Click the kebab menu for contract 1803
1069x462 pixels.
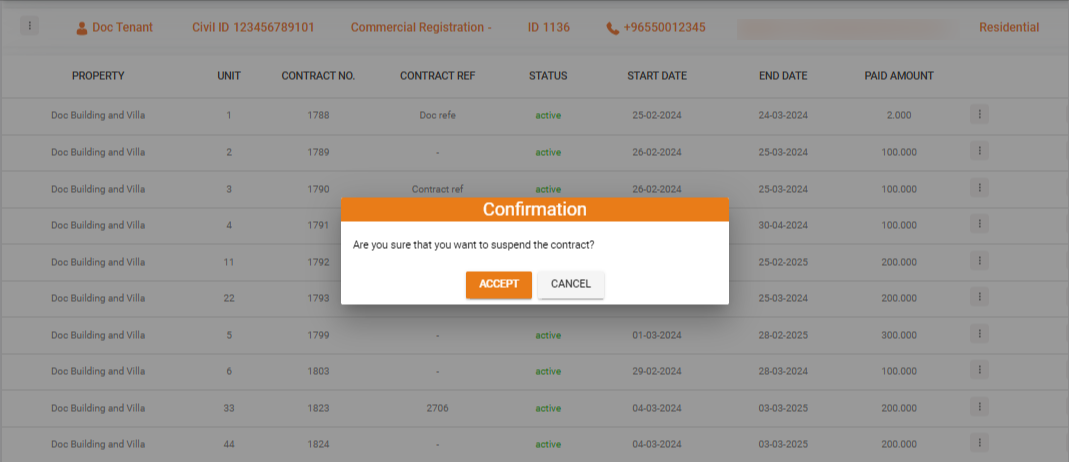[979, 371]
